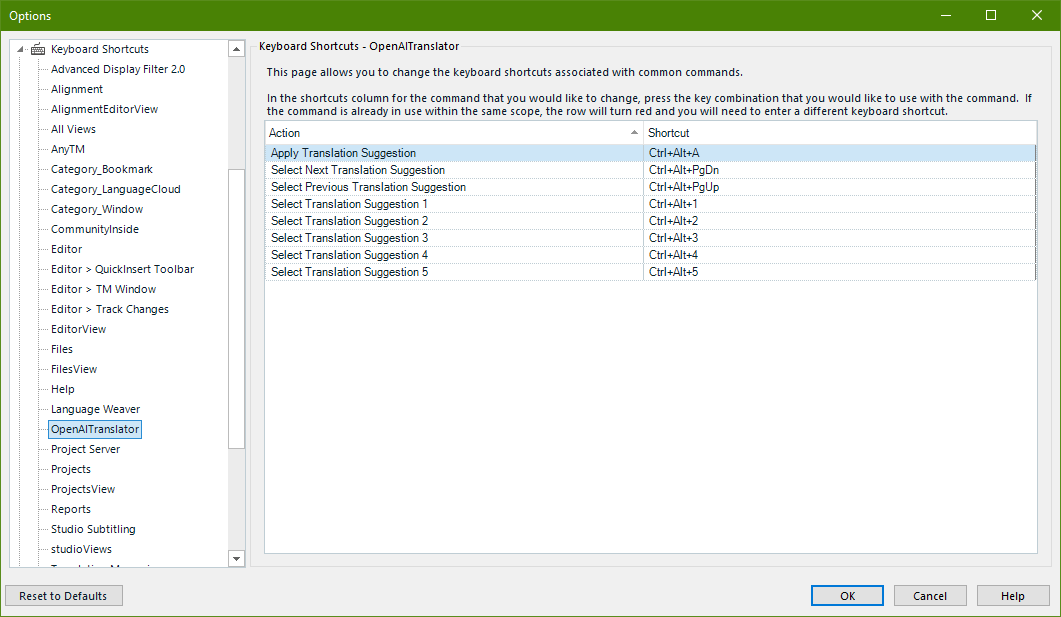Minimize the Options window
1061x617 pixels.
pyautogui.click(x=946, y=16)
